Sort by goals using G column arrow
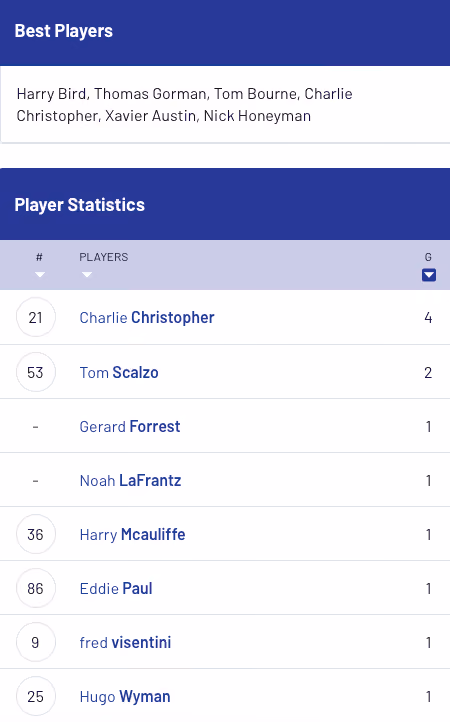This screenshot has height=722, width=450. [428, 275]
